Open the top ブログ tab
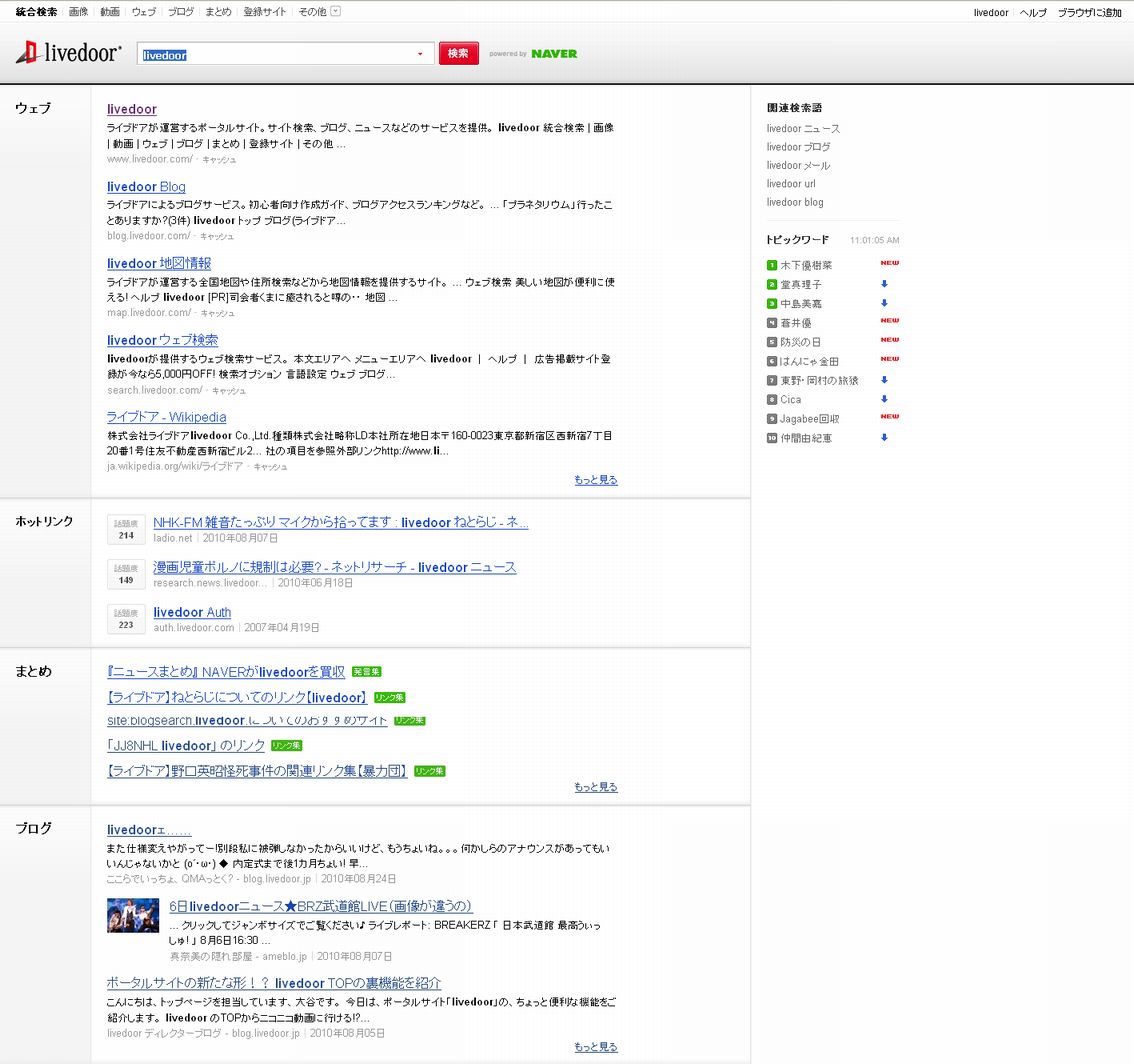This screenshot has width=1134, height=1064. 181,12
